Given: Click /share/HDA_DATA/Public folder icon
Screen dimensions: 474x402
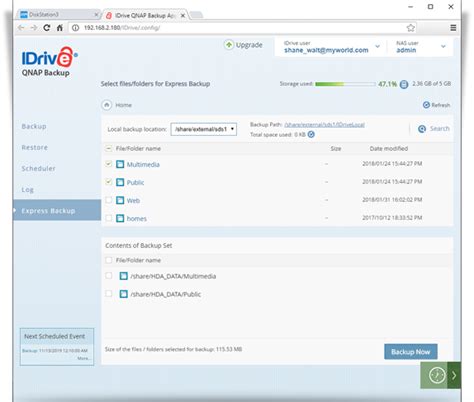Looking at the screenshot, I should pos(124,294).
